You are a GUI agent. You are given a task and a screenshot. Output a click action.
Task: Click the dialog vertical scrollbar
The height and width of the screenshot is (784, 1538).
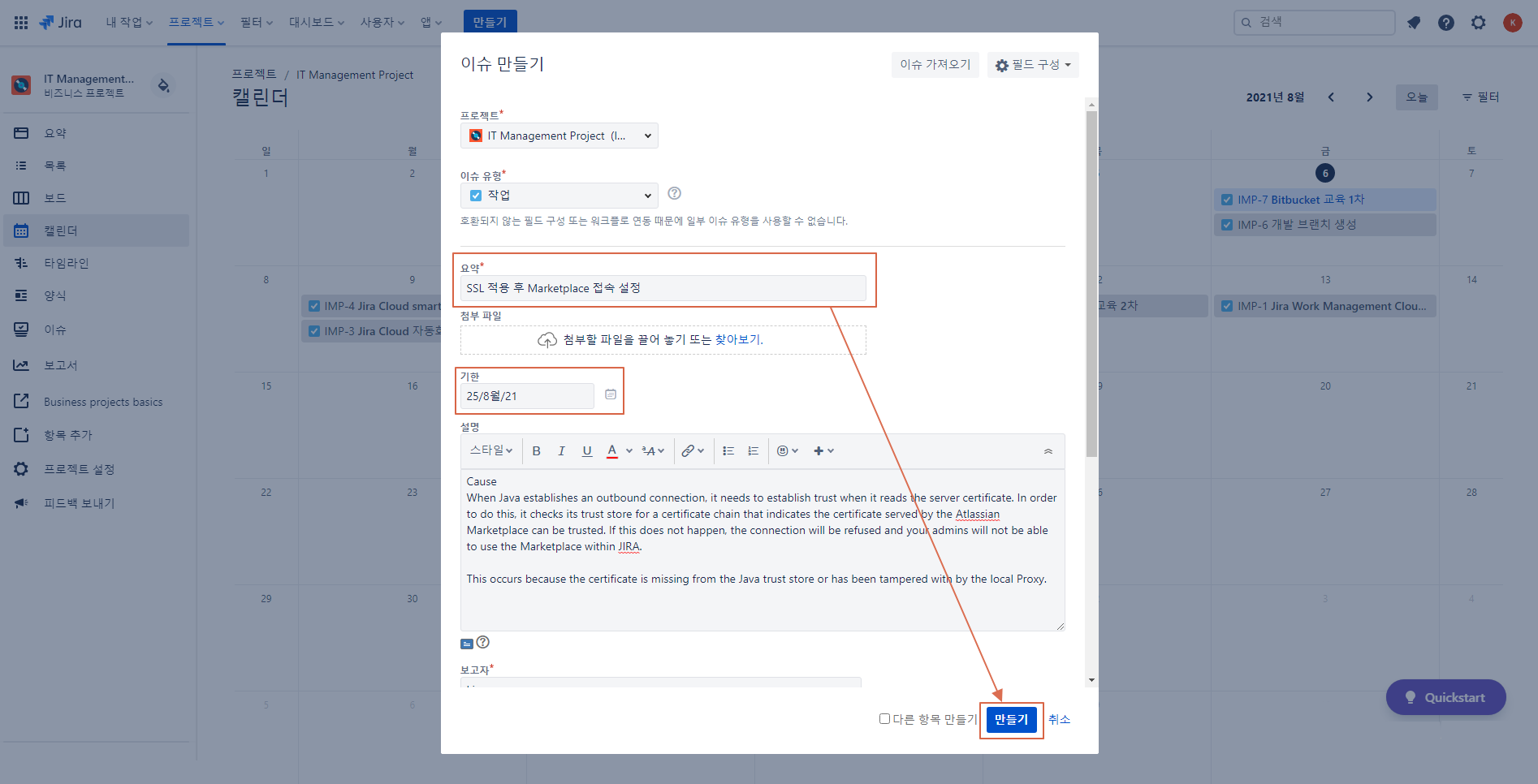pos(1091,284)
